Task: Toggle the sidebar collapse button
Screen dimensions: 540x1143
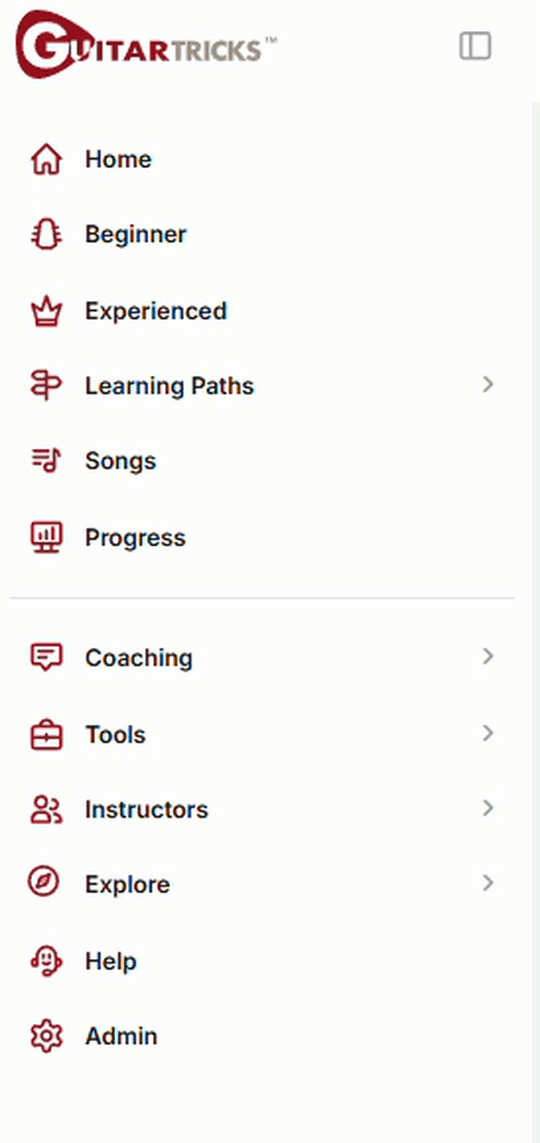Action: [475, 46]
